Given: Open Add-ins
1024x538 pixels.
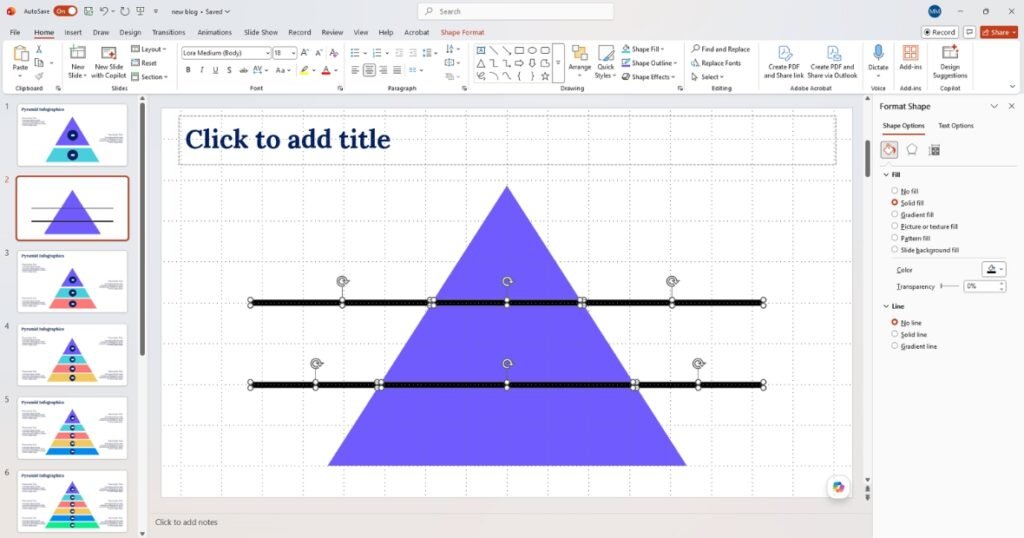Looking at the screenshot, I should [x=910, y=58].
